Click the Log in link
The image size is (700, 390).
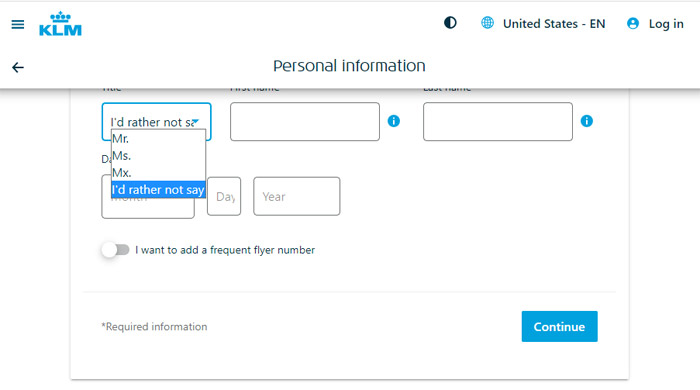click(666, 24)
